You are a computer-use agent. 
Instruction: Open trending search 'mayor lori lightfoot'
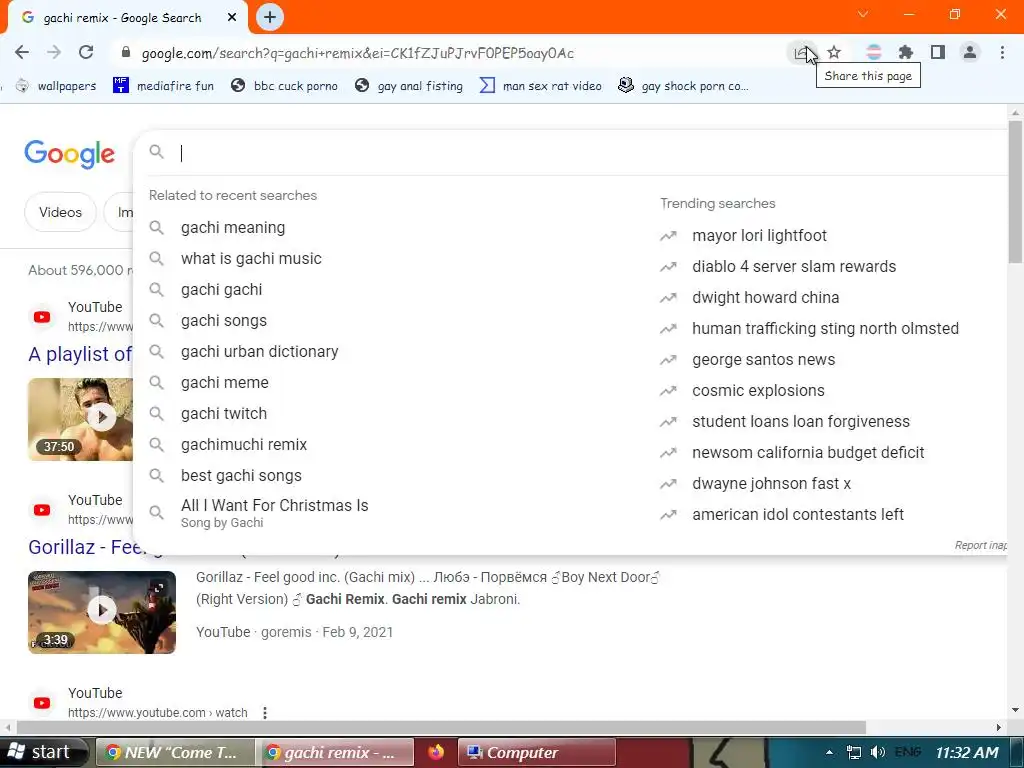pos(759,236)
